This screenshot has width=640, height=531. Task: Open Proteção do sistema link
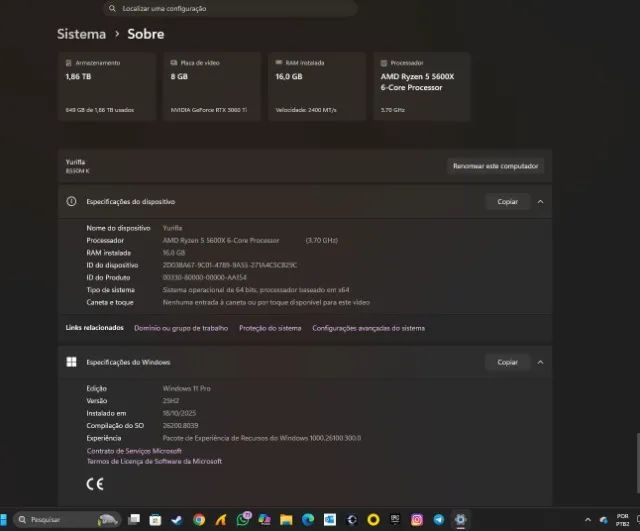270,328
